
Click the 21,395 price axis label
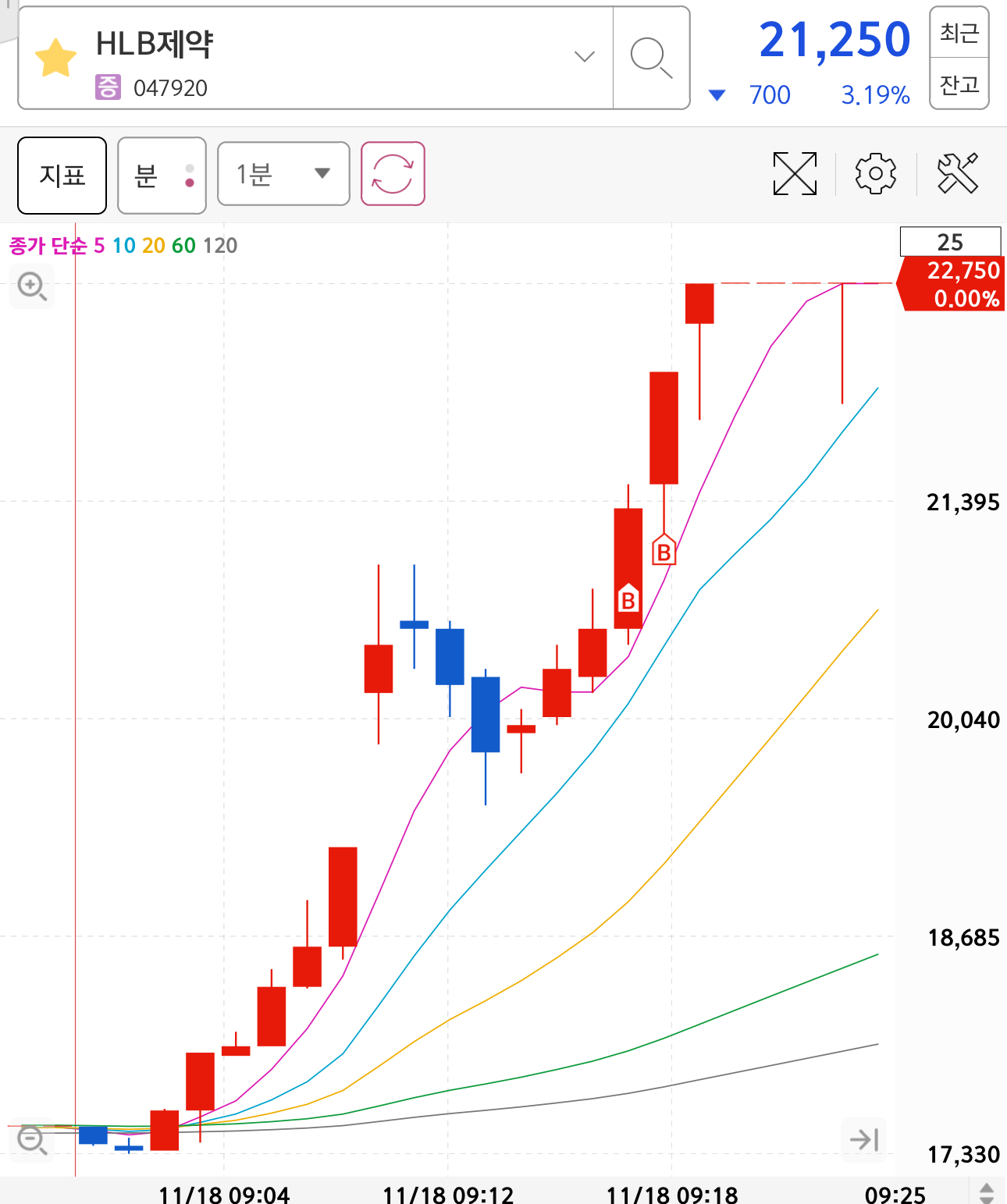tap(963, 503)
